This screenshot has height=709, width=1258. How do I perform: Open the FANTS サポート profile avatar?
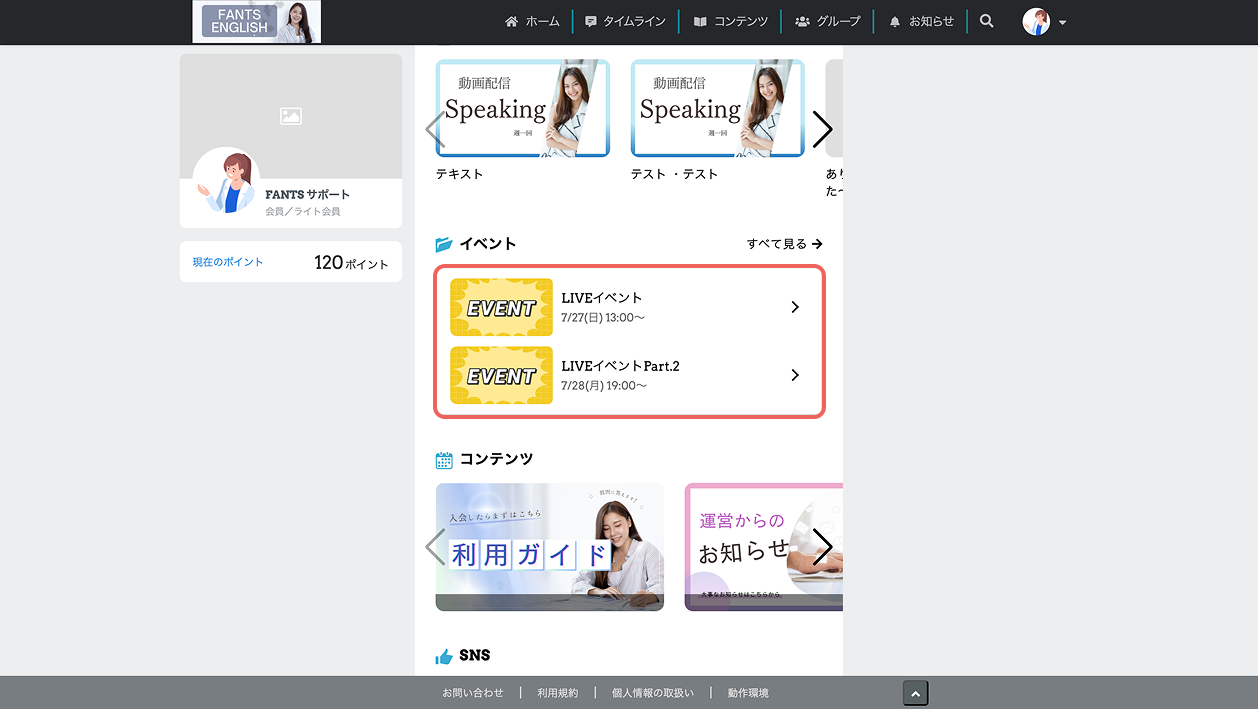[x=227, y=181]
